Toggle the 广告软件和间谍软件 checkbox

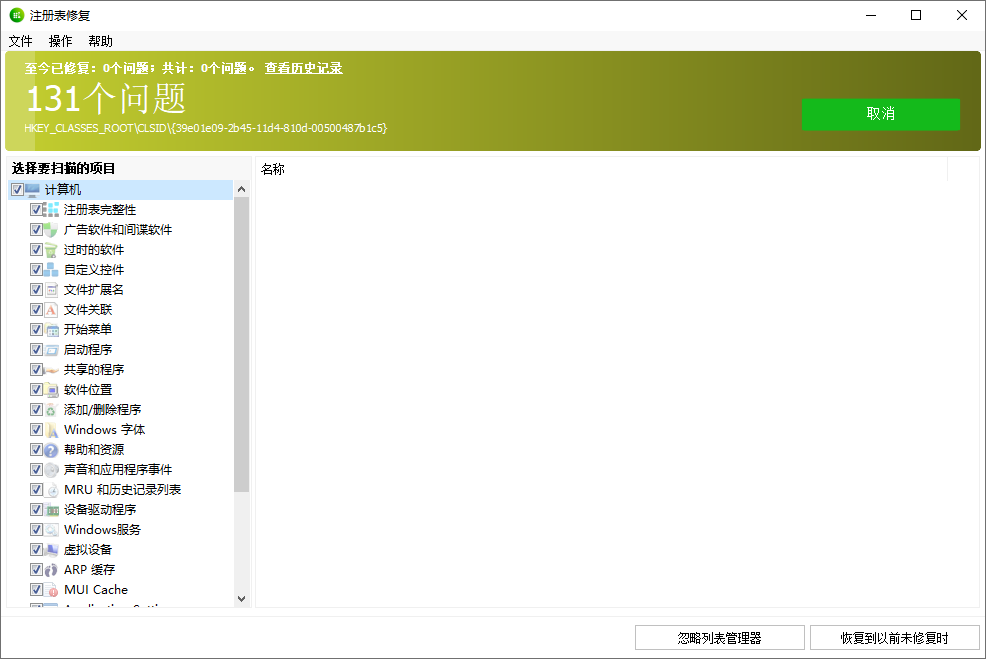tap(36, 229)
